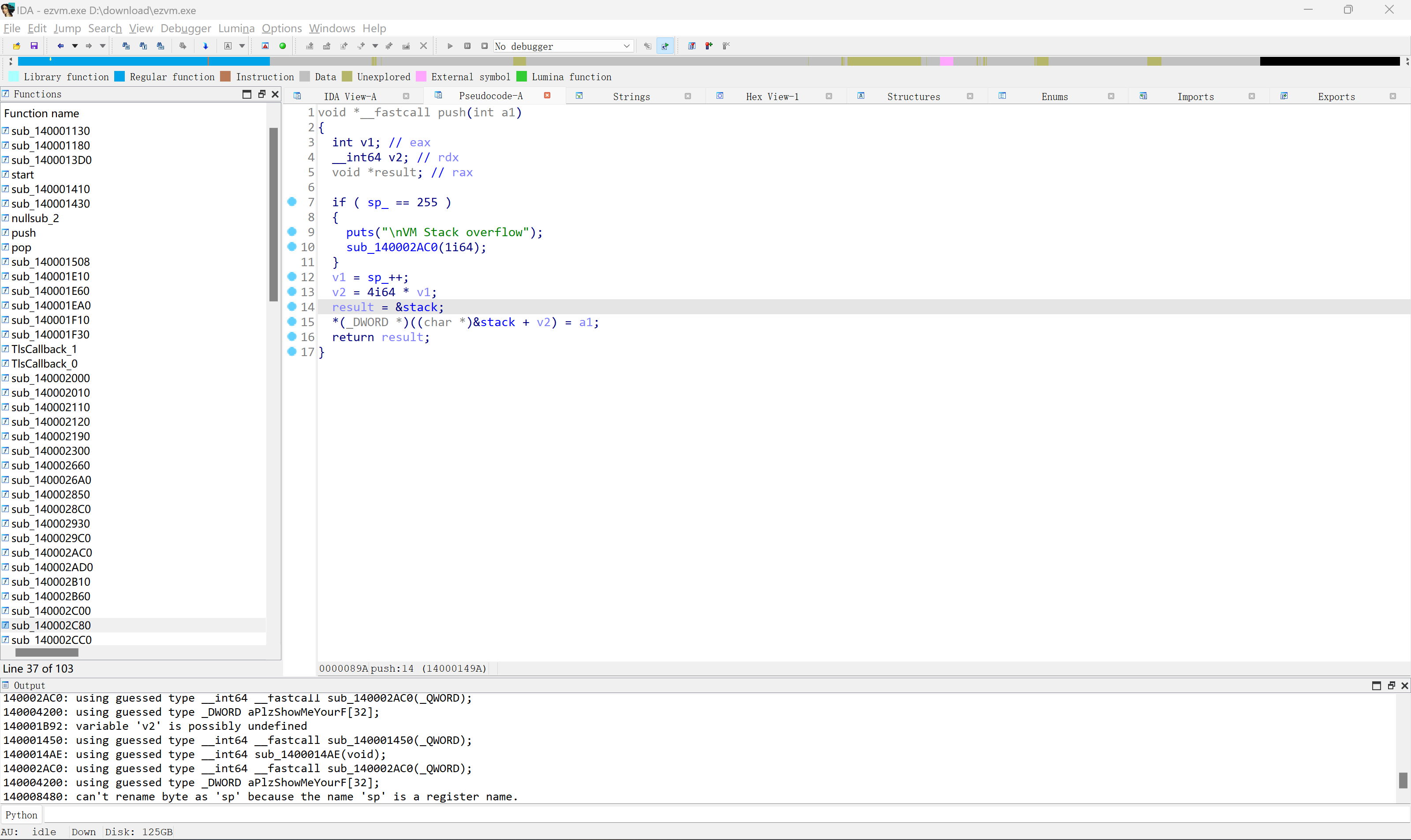
Task: Click the blue down arrow jump icon
Action: tap(205, 46)
